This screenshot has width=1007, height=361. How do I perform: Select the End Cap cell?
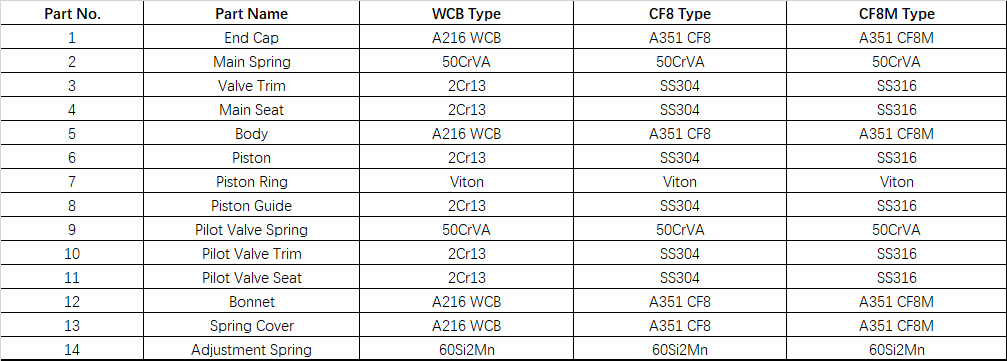tap(252, 38)
